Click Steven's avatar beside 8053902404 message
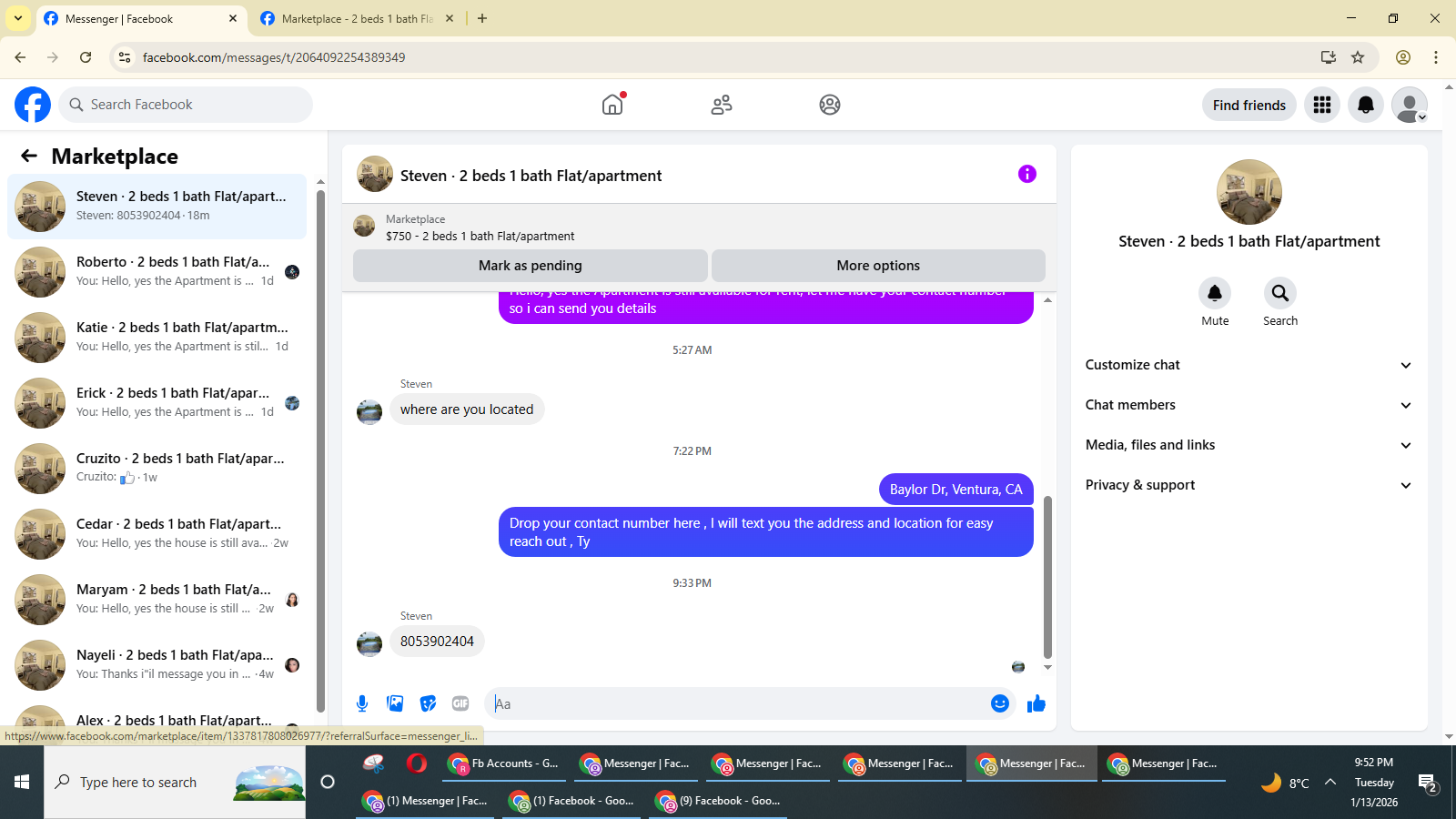The width and height of the screenshot is (1456, 819). point(369,643)
